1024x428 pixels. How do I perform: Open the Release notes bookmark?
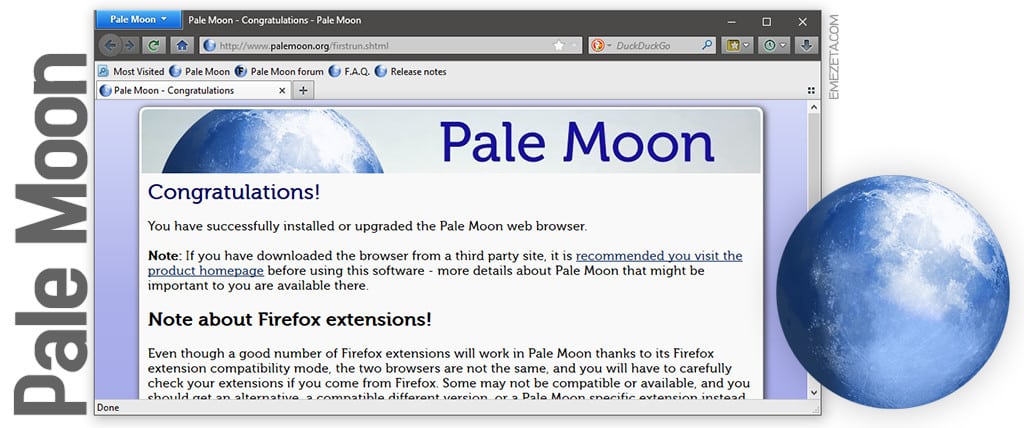[411, 72]
